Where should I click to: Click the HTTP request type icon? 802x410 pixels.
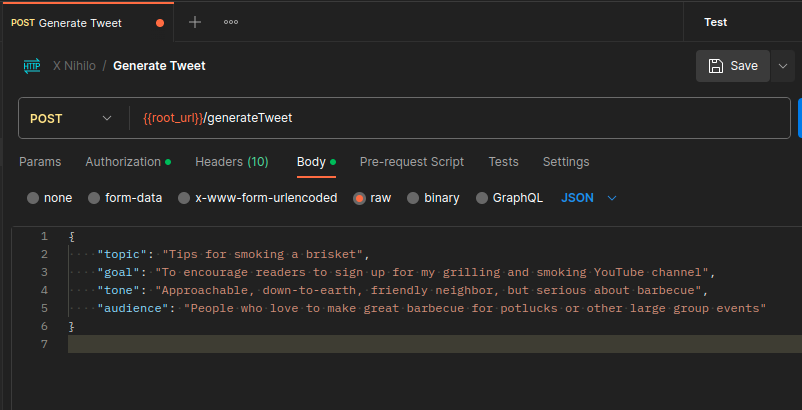click(x=31, y=66)
